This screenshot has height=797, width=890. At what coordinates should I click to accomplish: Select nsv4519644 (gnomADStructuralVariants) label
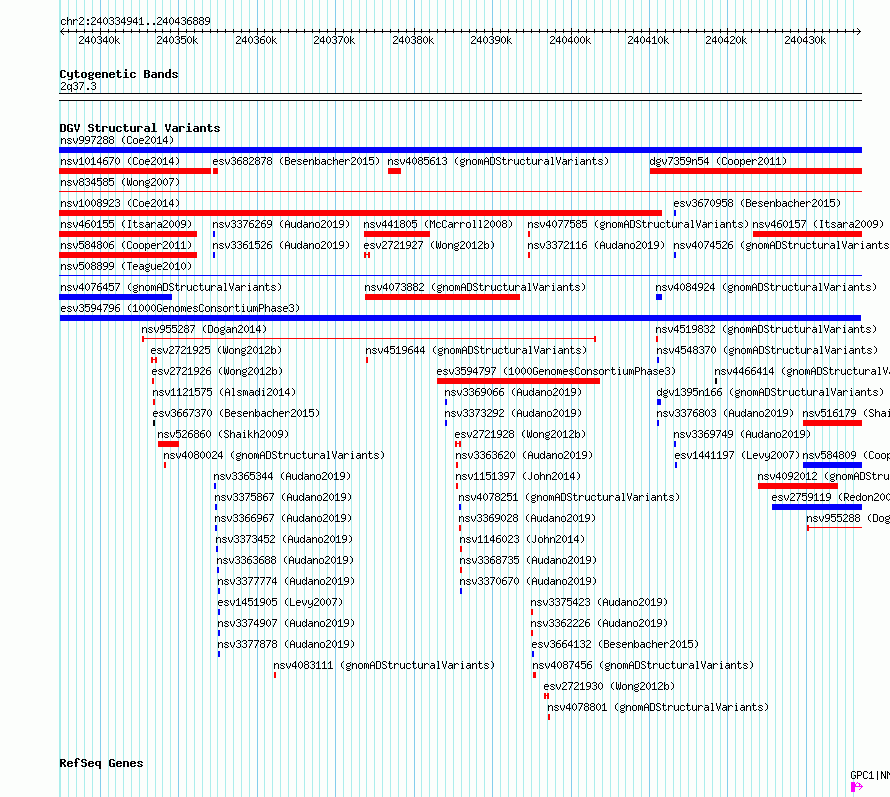(476, 350)
